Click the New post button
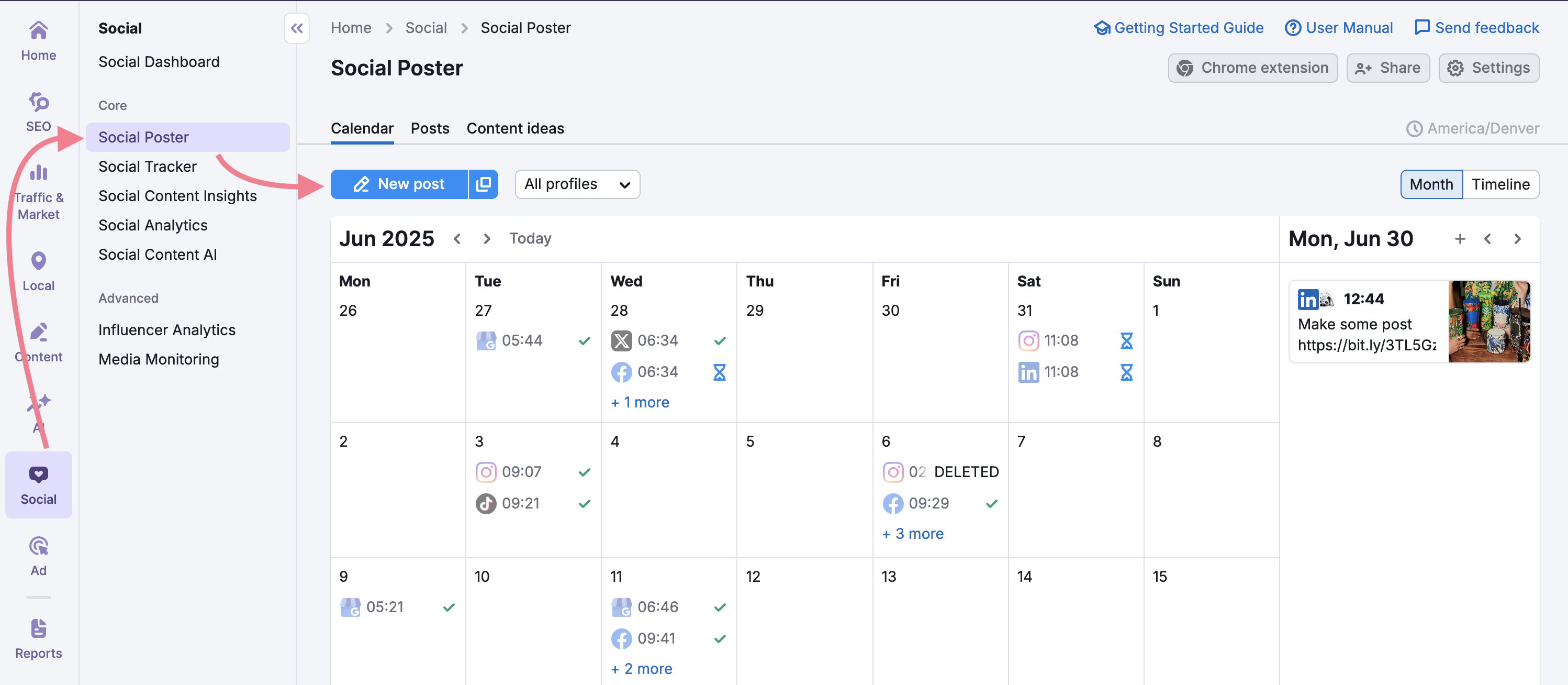 tap(399, 184)
